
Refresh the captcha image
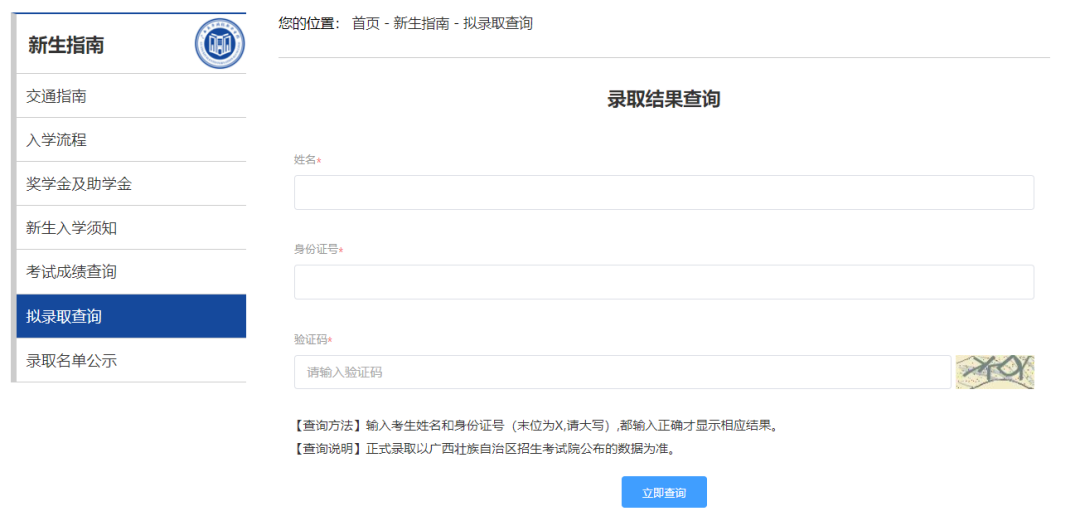995,372
